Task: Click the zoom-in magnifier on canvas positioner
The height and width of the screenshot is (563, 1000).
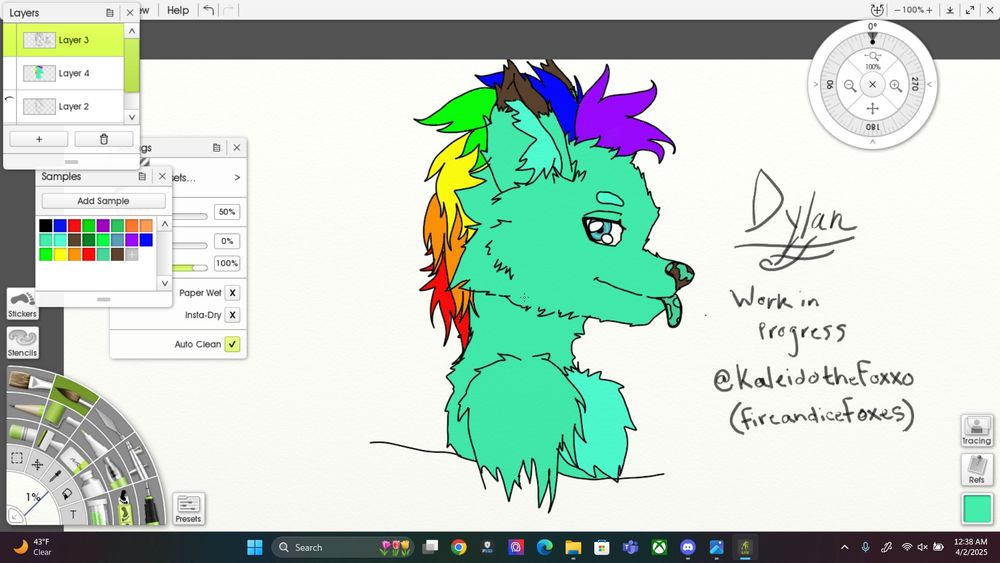Action: click(895, 85)
